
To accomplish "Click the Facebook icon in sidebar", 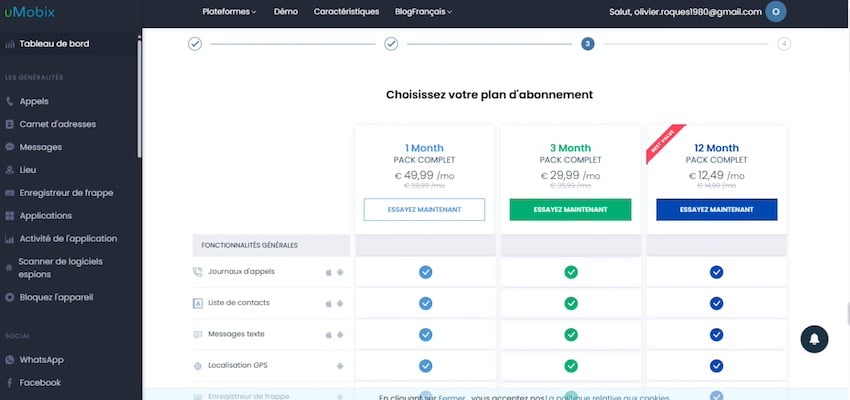I will pyautogui.click(x=9, y=383).
